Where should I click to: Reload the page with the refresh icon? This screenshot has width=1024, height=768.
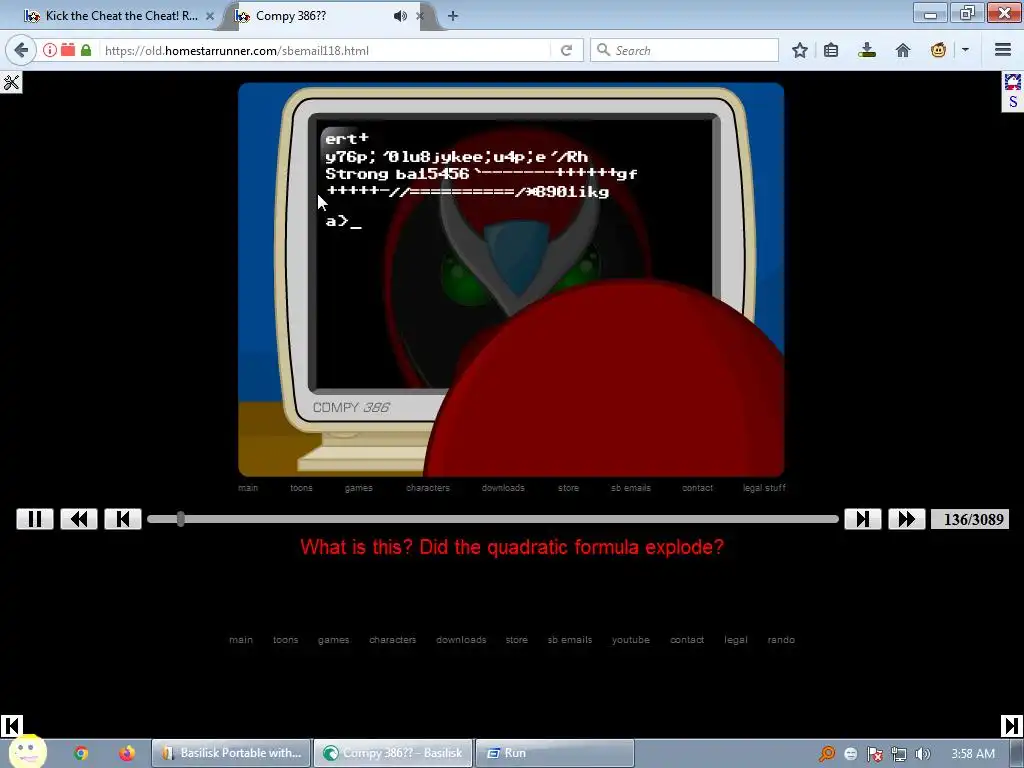[566, 50]
